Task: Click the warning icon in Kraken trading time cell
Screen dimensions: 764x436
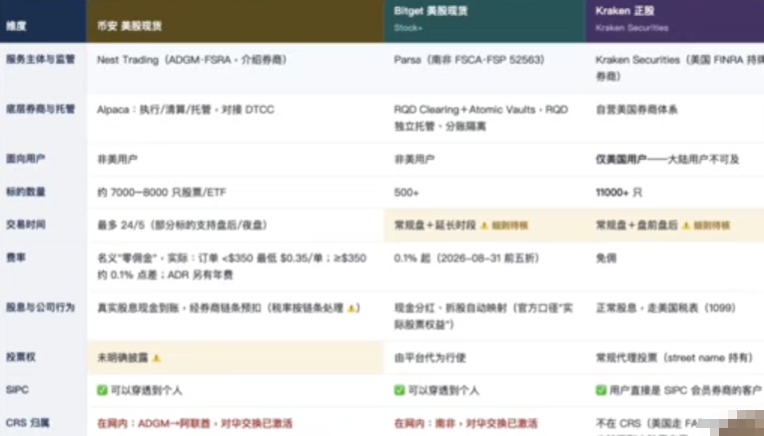Action: pyautogui.click(x=686, y=226)
